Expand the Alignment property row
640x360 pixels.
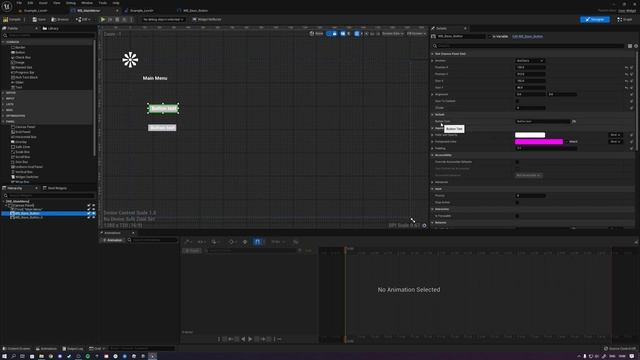pyautogui.click(x=432, y=94)
